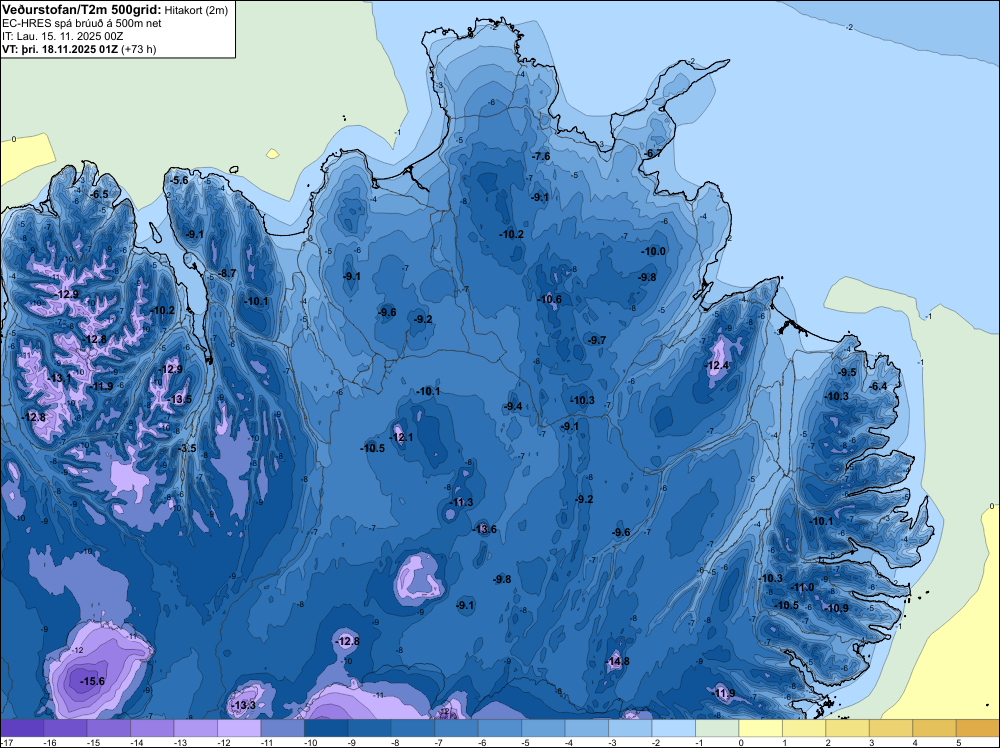Image resolution: width=1000 pixels, height=748 pixels.
Task: Click the '-17' legend scale tick label
Action: pos(5,742)
